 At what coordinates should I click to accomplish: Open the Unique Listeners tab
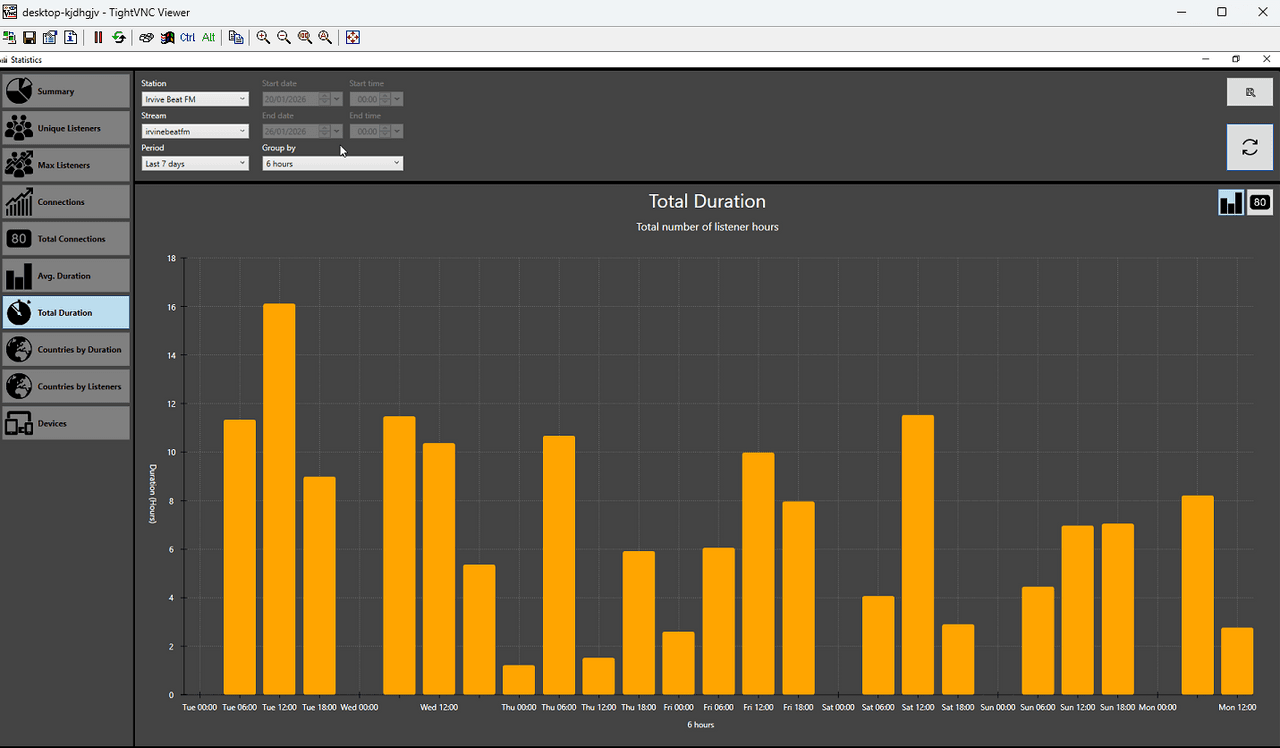66,128
